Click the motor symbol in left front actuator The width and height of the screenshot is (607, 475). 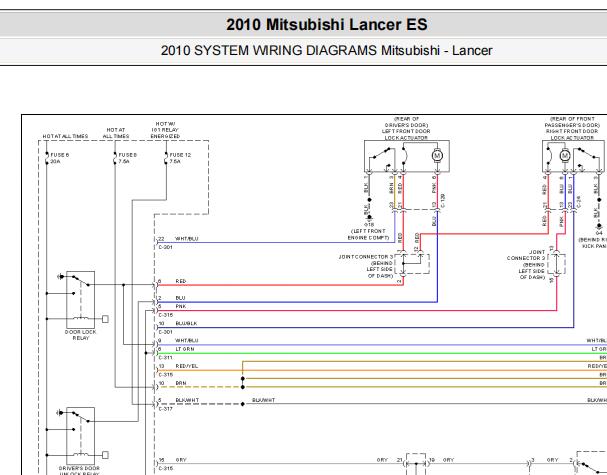(x=437, y=156)
